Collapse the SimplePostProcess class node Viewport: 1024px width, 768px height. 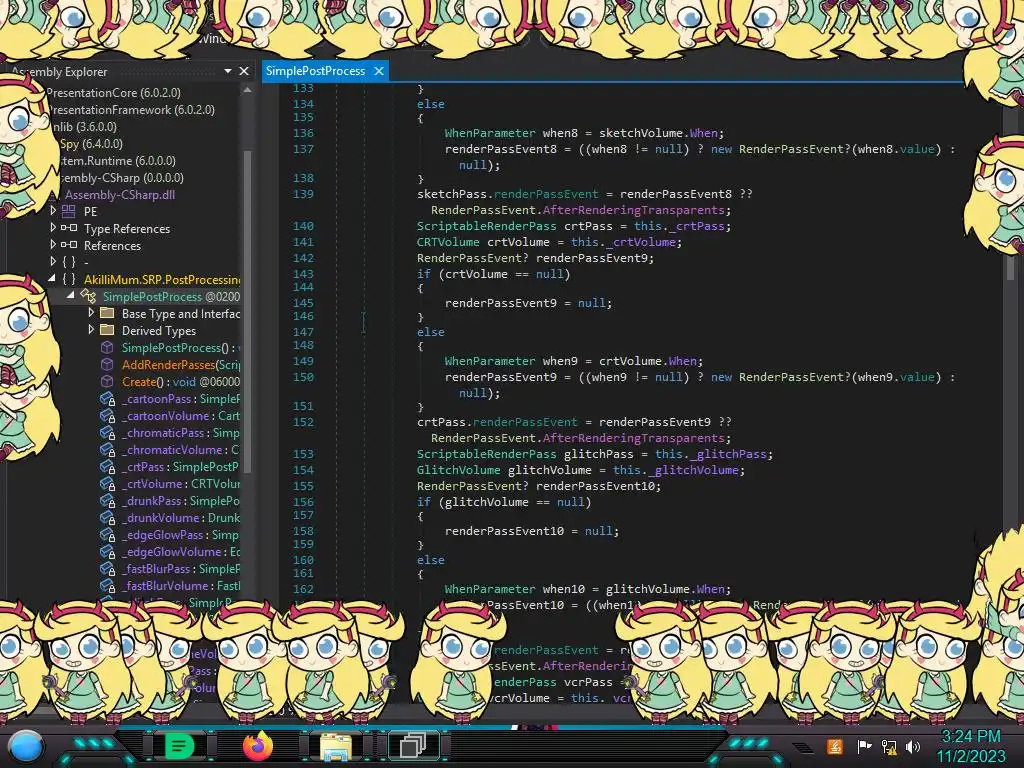[71, 295]
